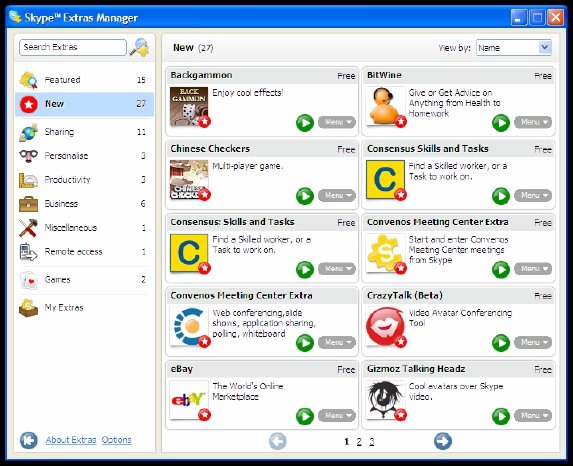Image resolution: width=573 pixels, height=466 pixels.
Task: Click the back arrow icon beside About Extras
Action: click(29, 440)
